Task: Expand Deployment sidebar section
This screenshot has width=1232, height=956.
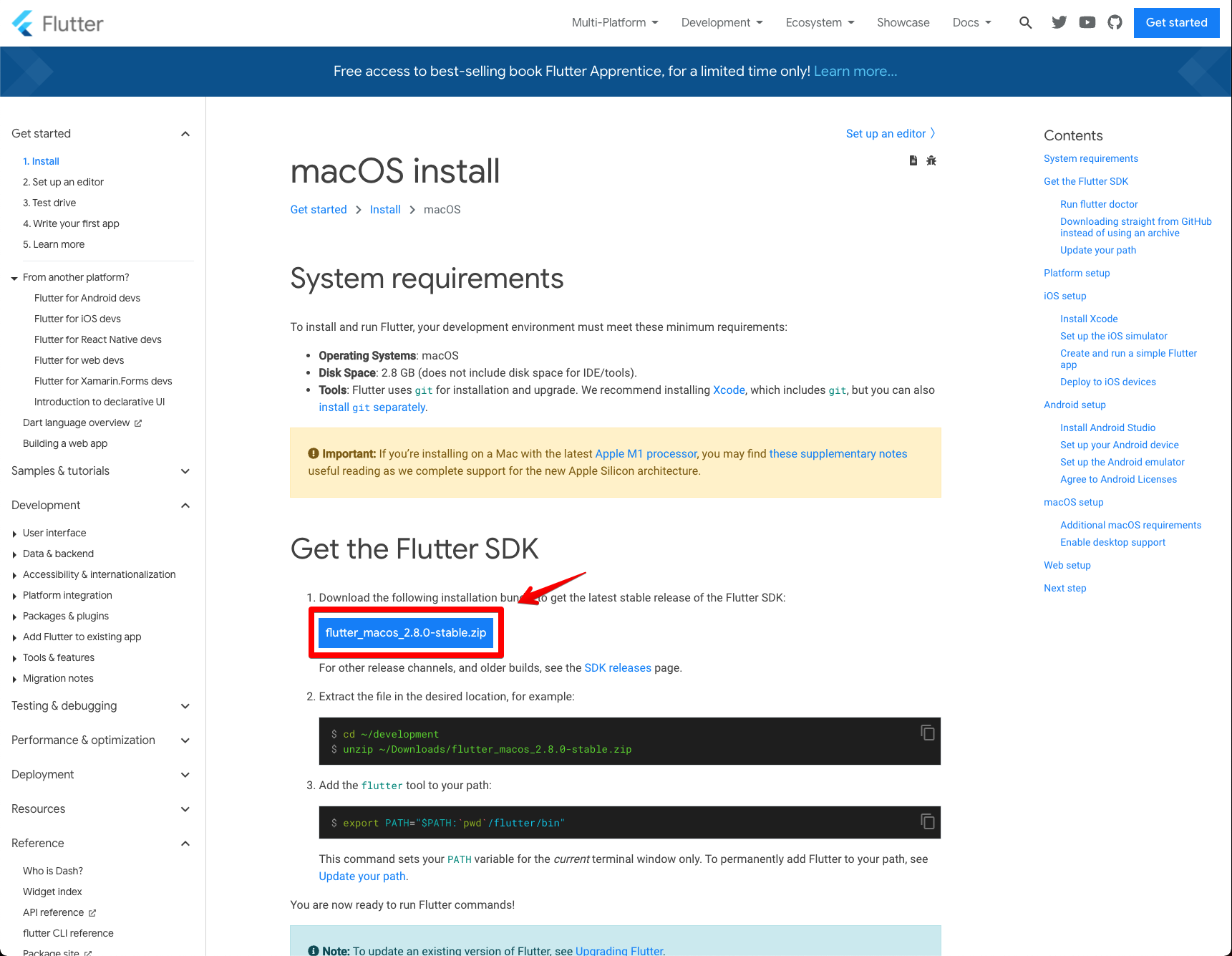Action: 185,775
